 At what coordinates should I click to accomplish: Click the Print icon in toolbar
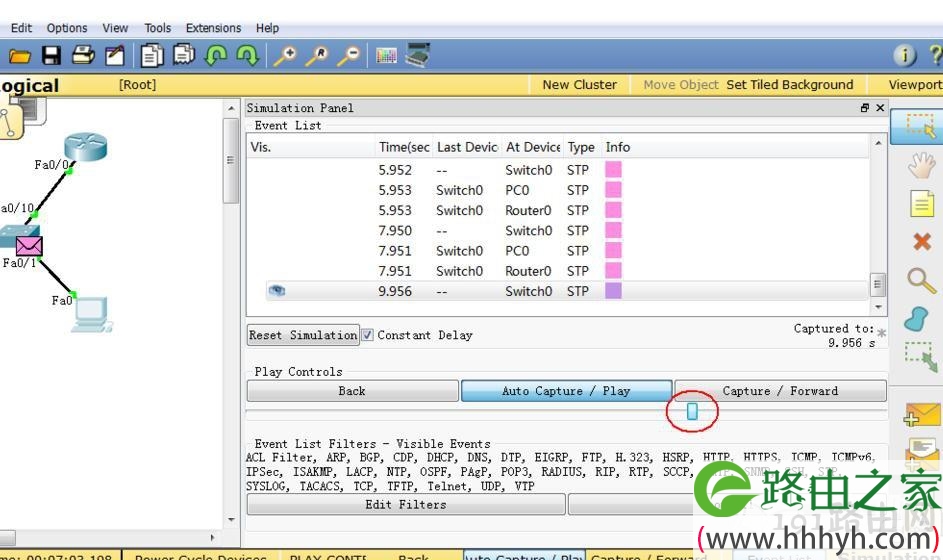click(83, 55)
